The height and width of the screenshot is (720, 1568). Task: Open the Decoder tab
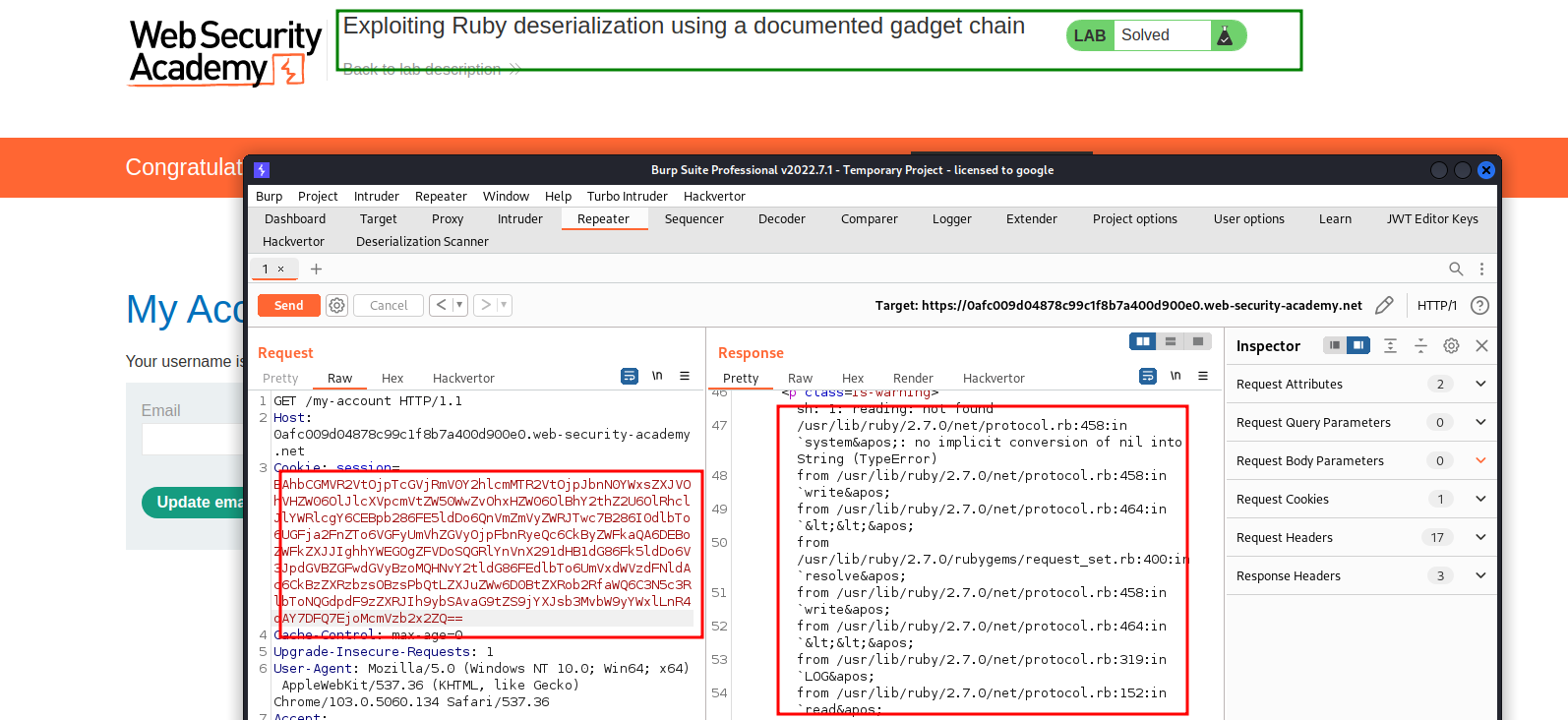[781, 219]
